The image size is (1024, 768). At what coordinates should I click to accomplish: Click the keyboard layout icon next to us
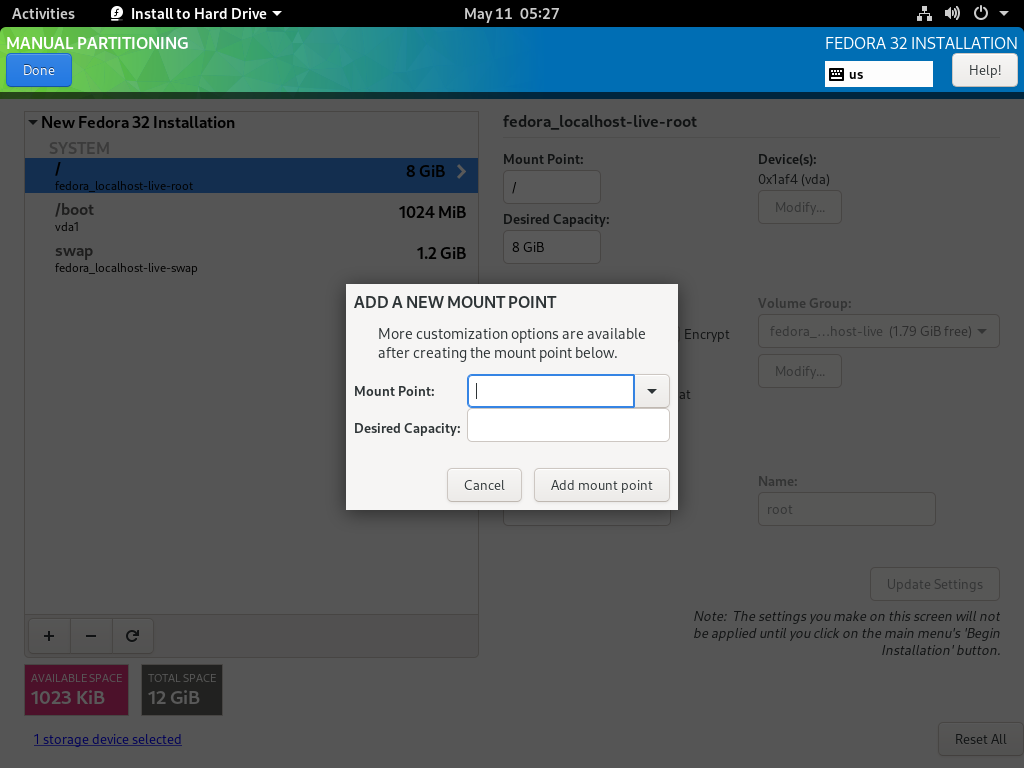point(837,74)
